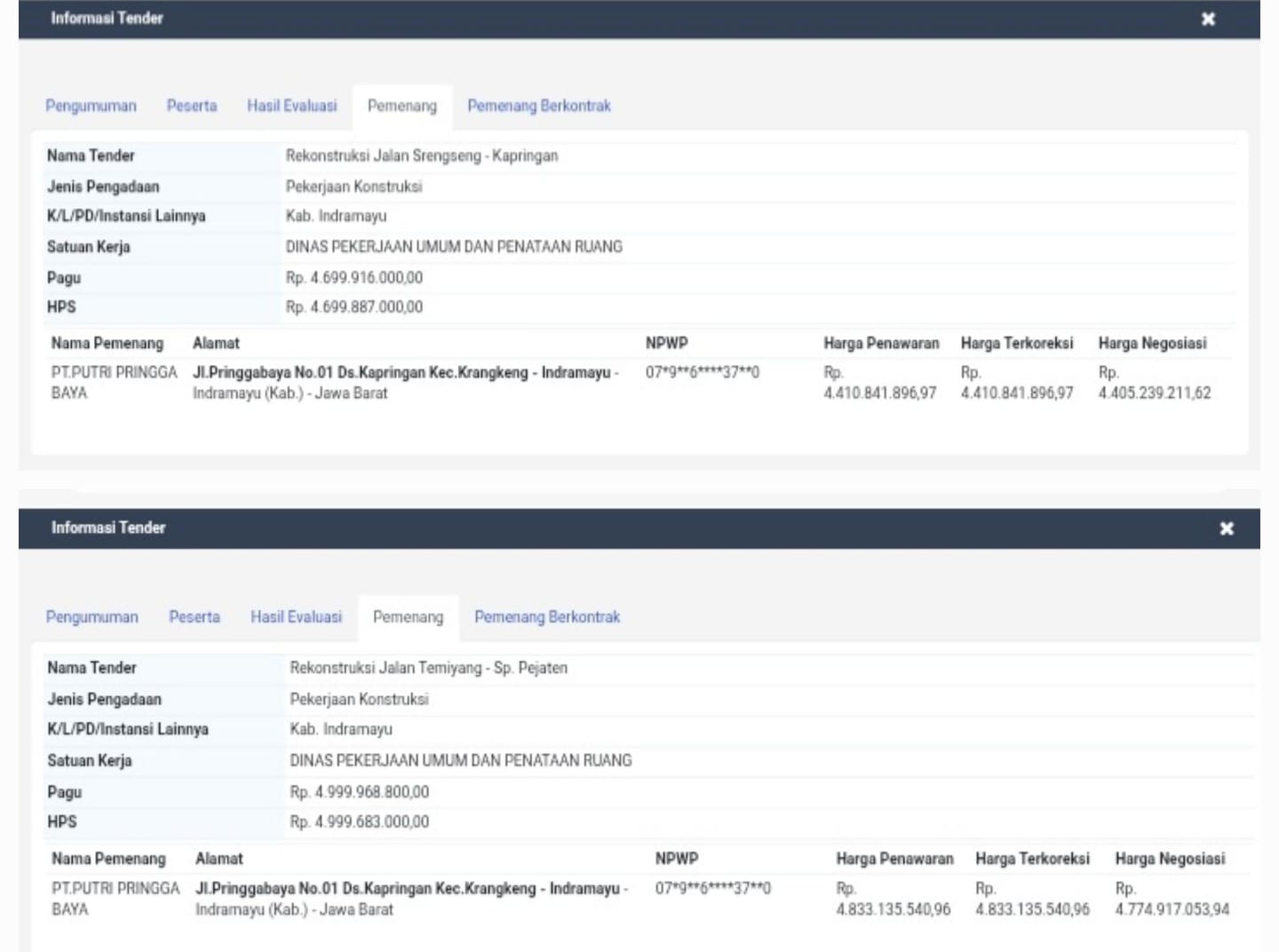Screen dimensions: 1279x952
Task: Click Harga Penawaran header in bottom table
Action: 894,859
